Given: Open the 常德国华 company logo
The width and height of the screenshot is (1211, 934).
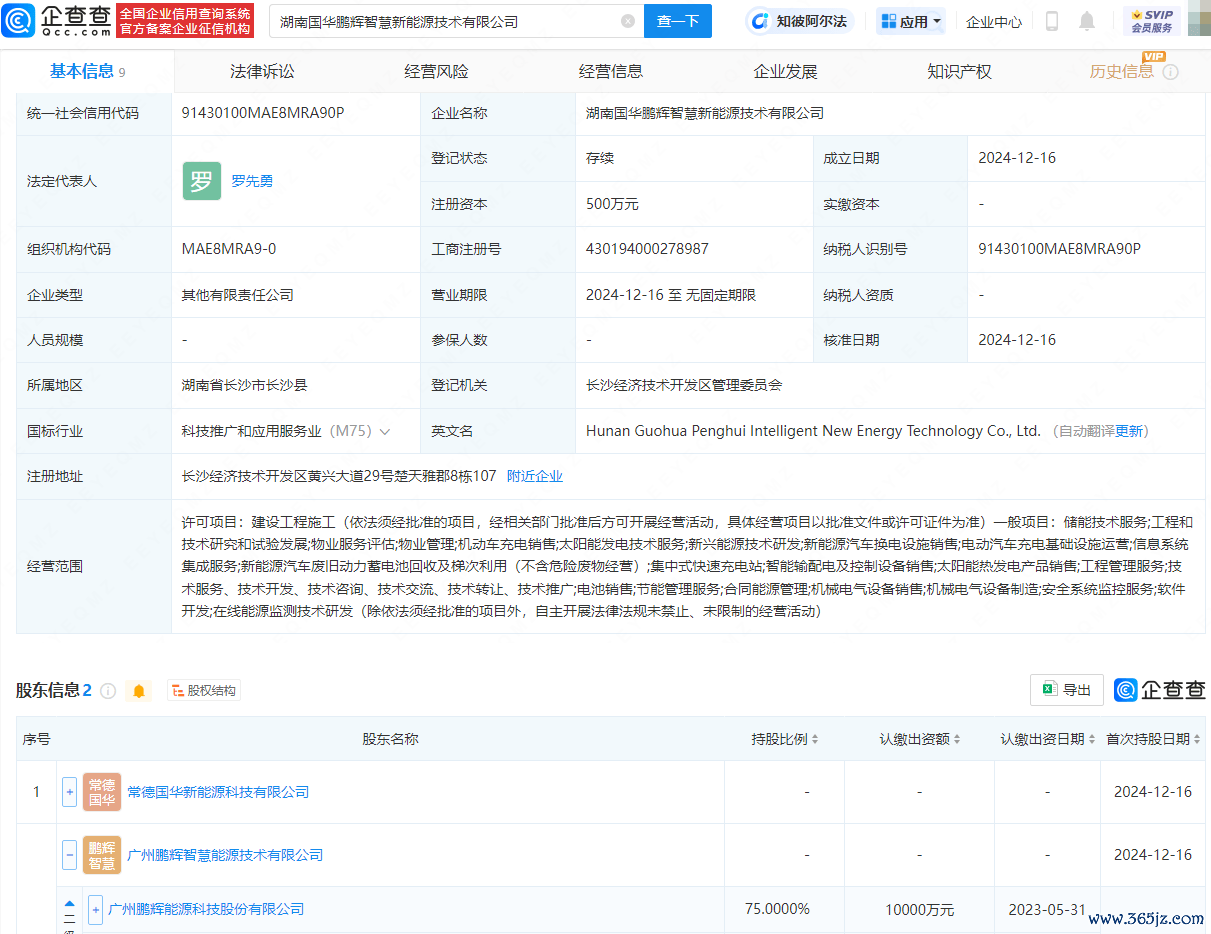Looking at the screenshot, I should (102, 792).
